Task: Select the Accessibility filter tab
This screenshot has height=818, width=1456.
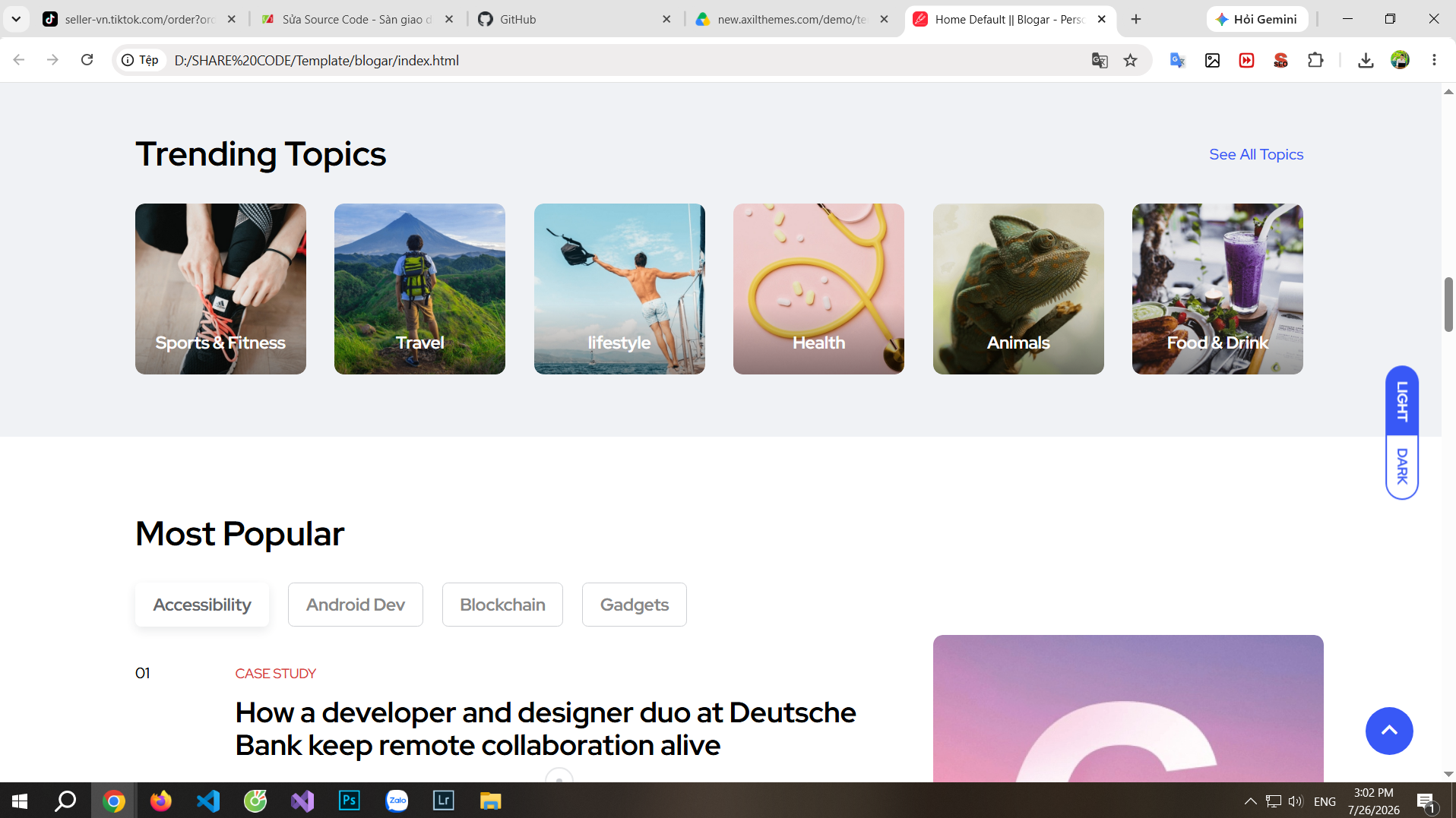Action: click(202, 605)
